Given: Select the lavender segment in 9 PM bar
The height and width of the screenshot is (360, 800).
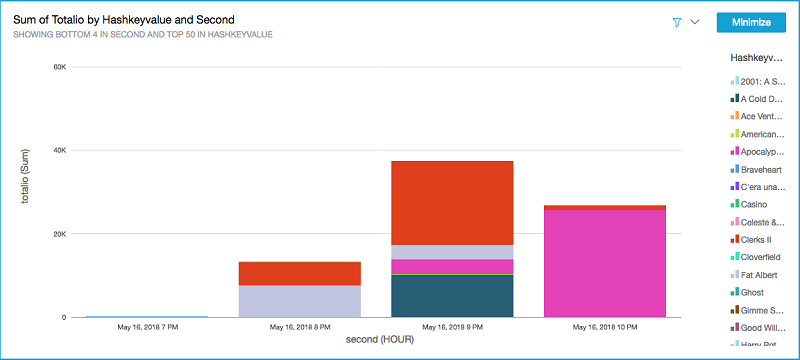Looking at the screenshot, I should click(x=452, y=252).
